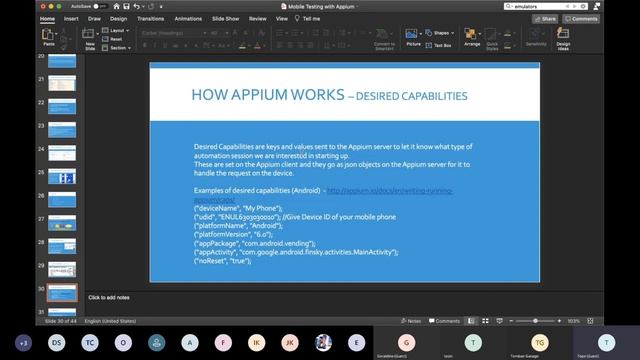Click zoom in plus icon
The image size is (640, 360).
coord(559,321)
